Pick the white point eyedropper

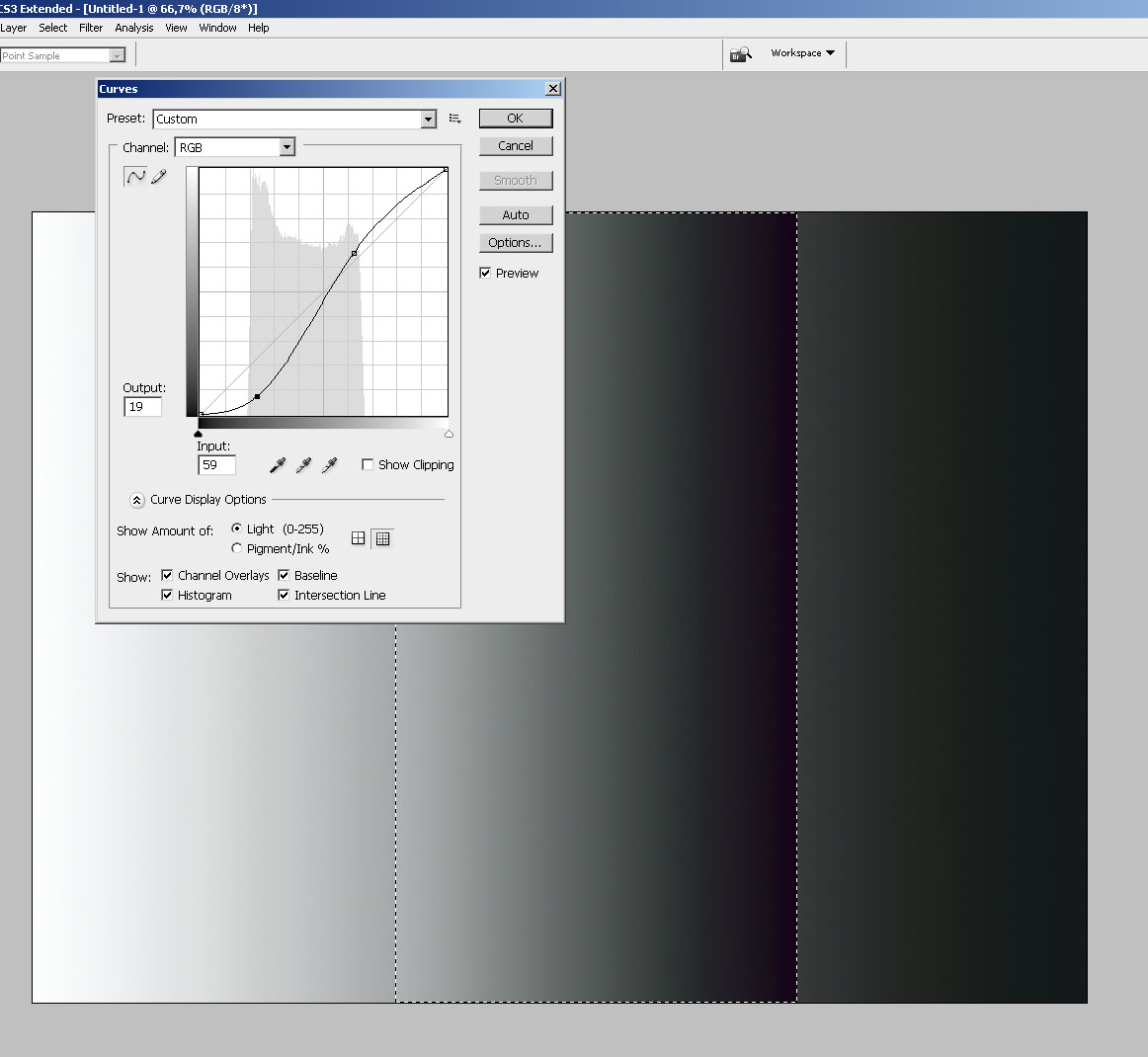[x=329, y=465]
